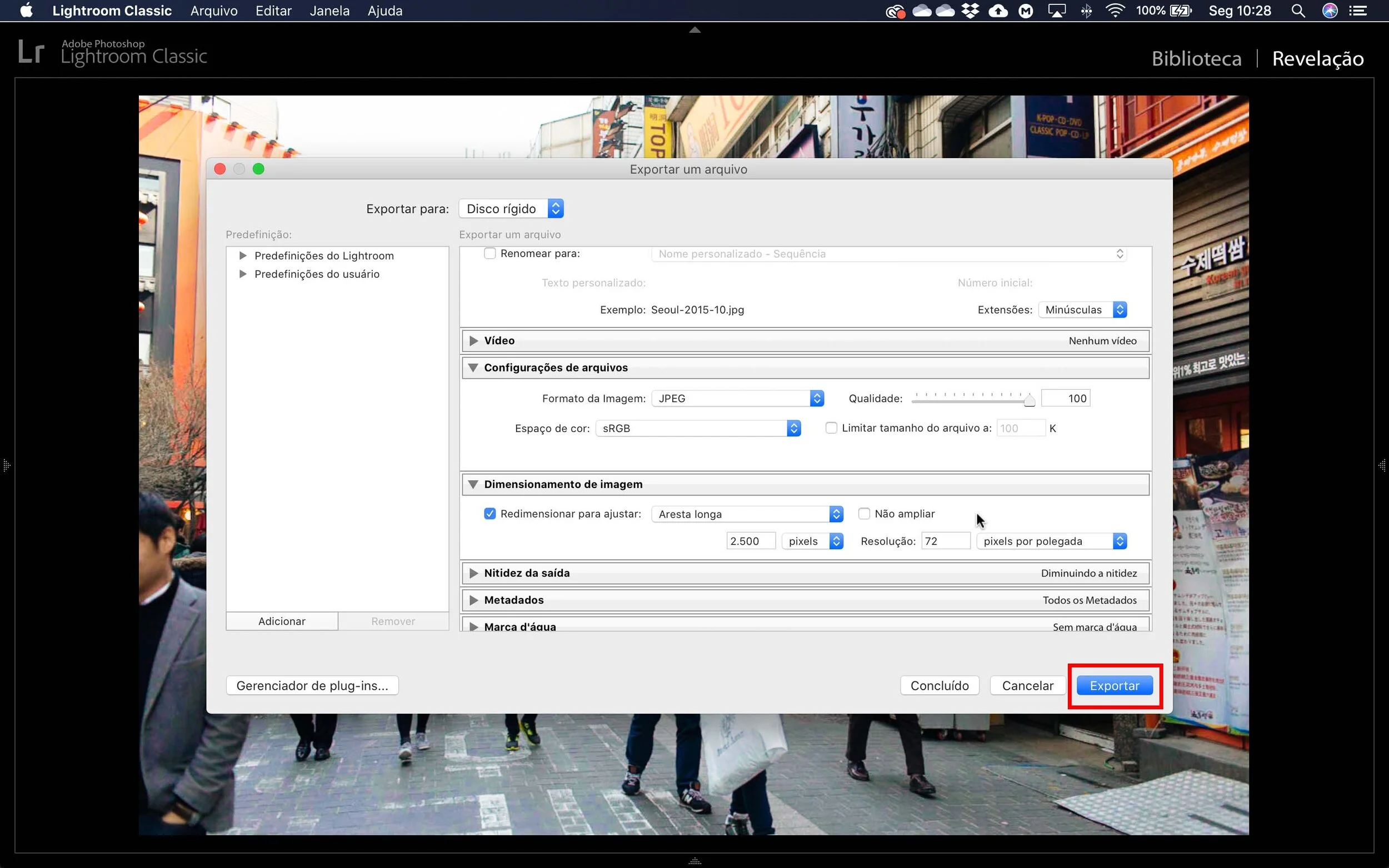Click the Creative Cloud menu bar icon

pyautogui.click(x=895, y=11)
